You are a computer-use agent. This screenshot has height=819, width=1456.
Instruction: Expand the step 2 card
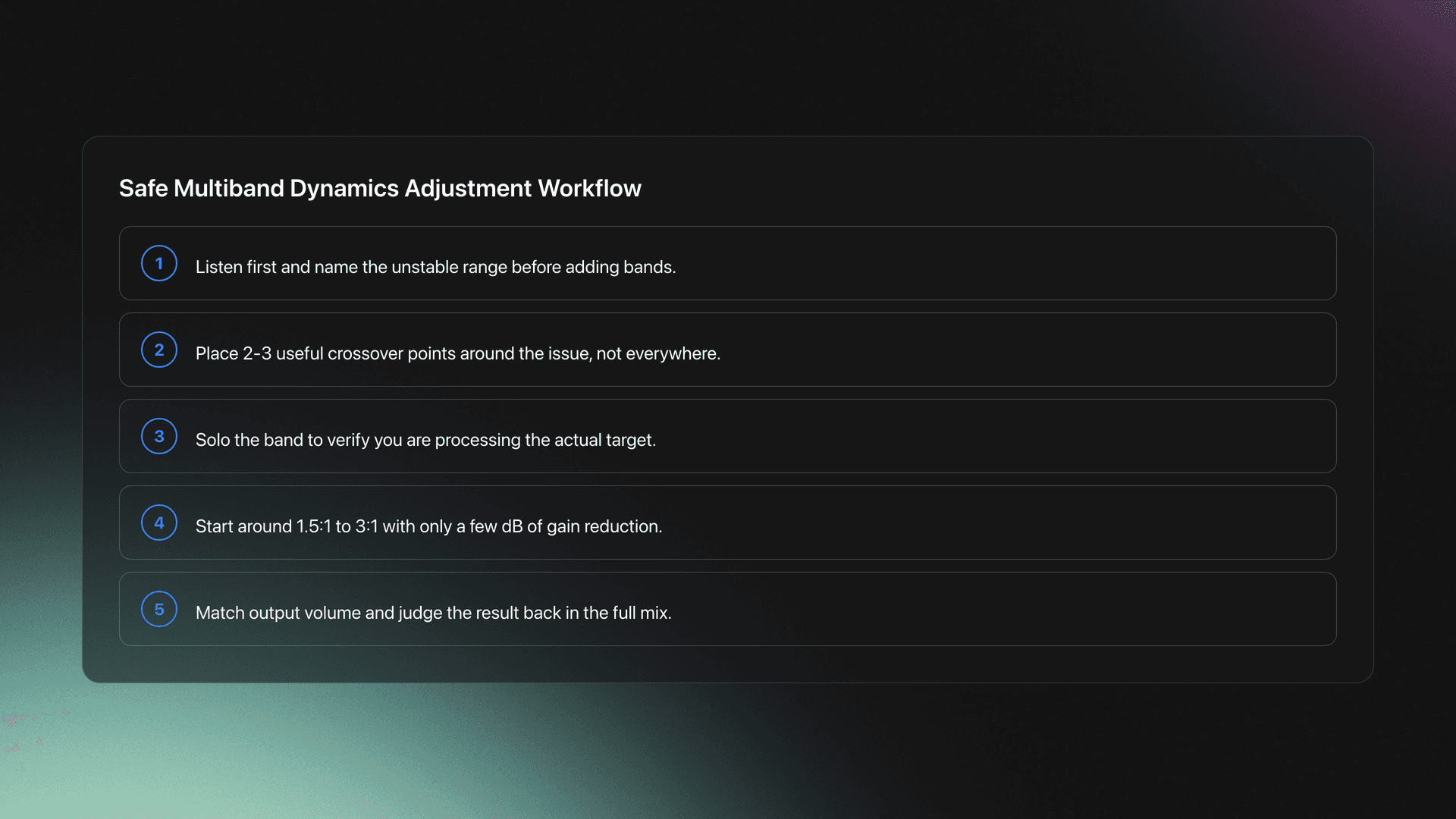pos(727,350)
